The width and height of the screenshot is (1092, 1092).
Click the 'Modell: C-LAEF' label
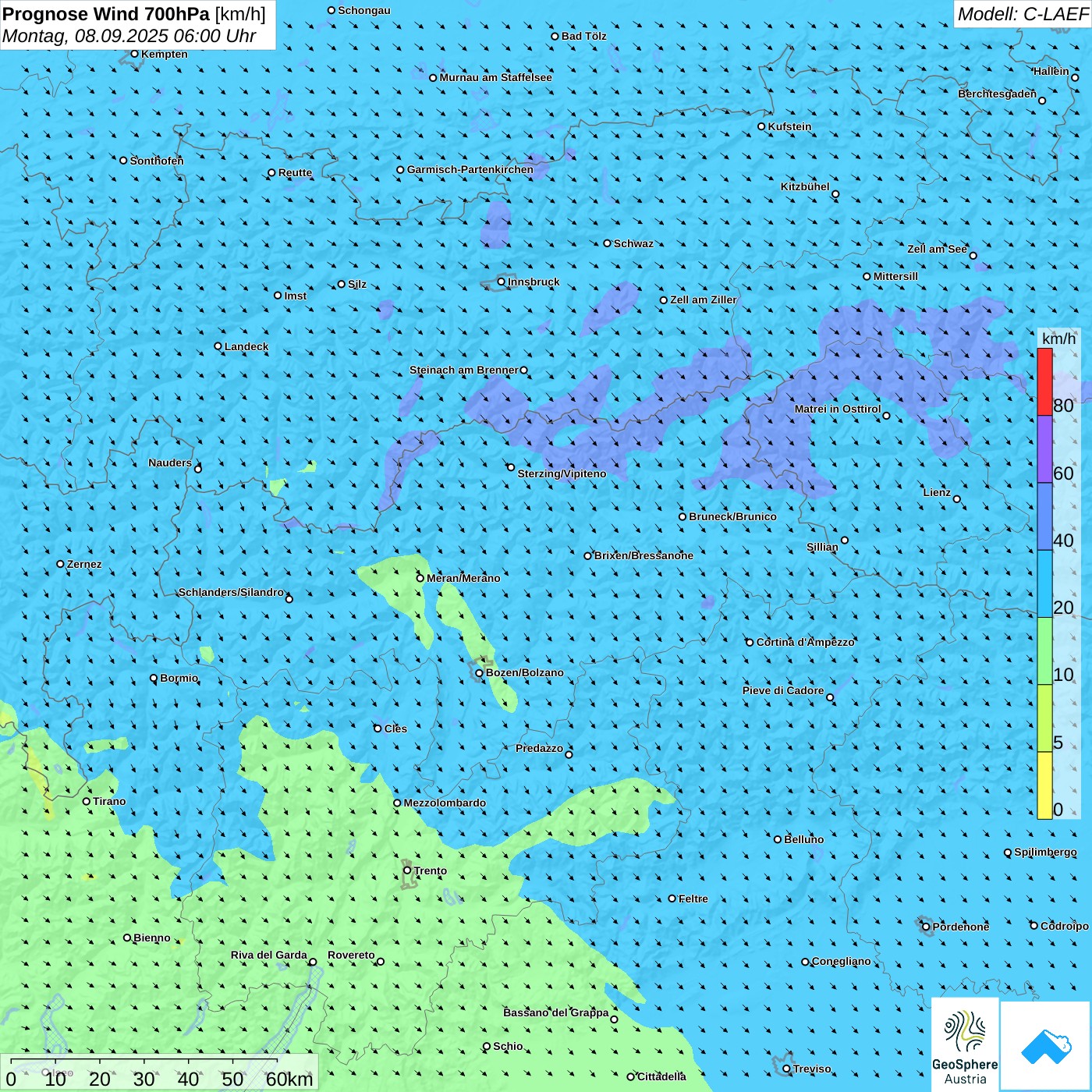click(1023, 14)
